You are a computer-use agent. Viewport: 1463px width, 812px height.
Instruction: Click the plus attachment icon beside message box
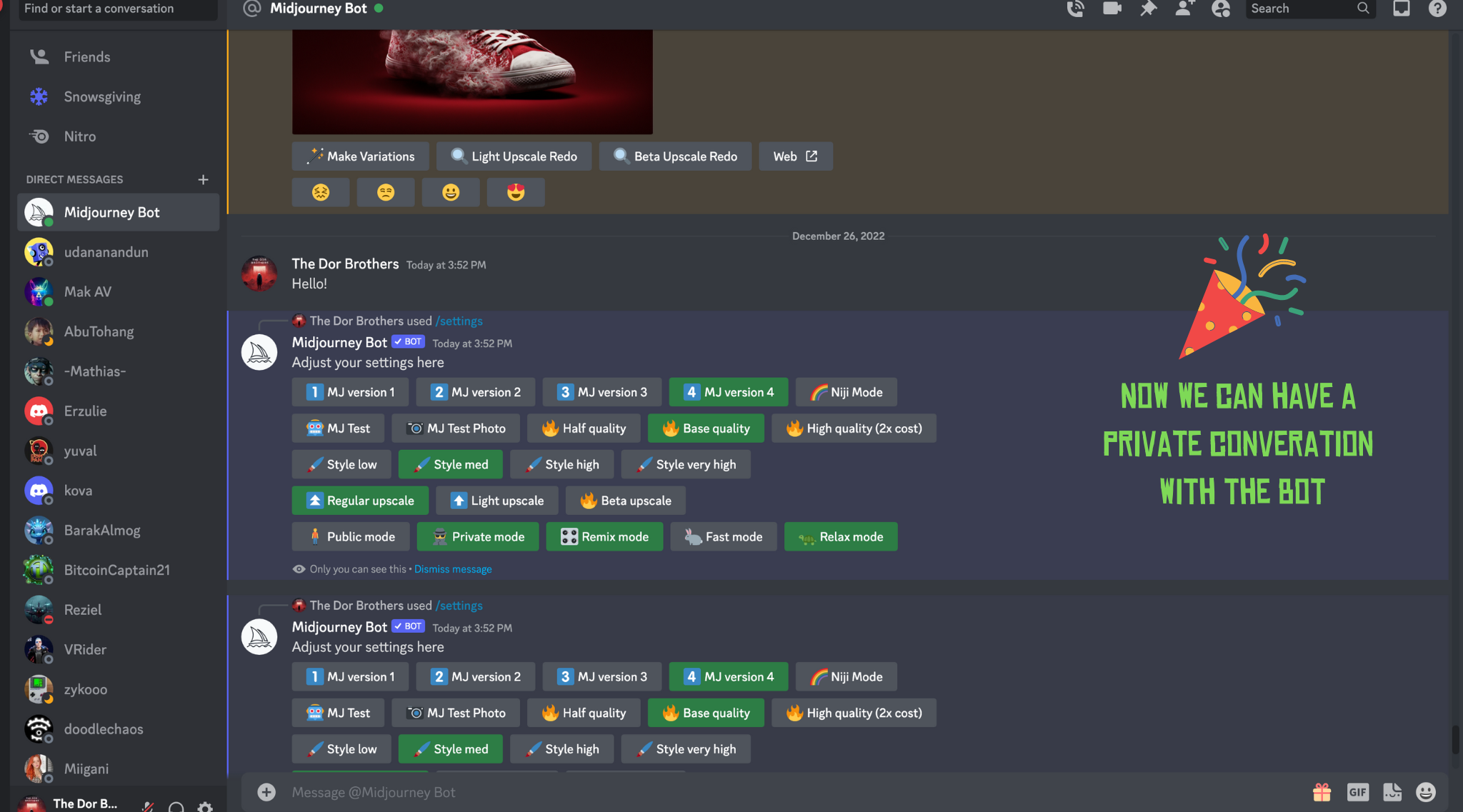point(266,792)
